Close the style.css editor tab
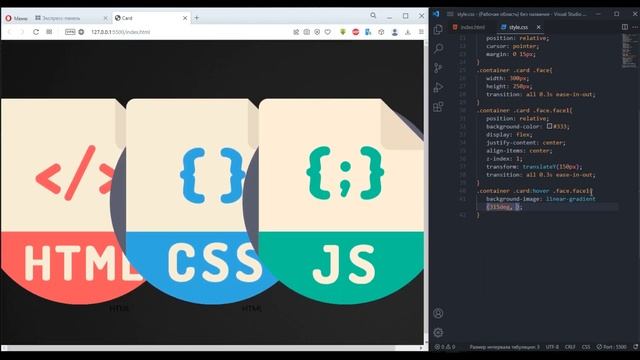Image resolution: width=640 pixels, height=360 pixels. point(539,27)
